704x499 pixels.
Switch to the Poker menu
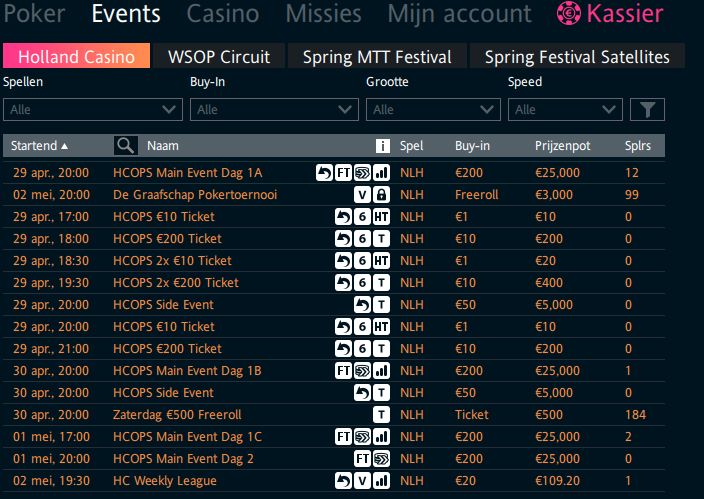34,13
